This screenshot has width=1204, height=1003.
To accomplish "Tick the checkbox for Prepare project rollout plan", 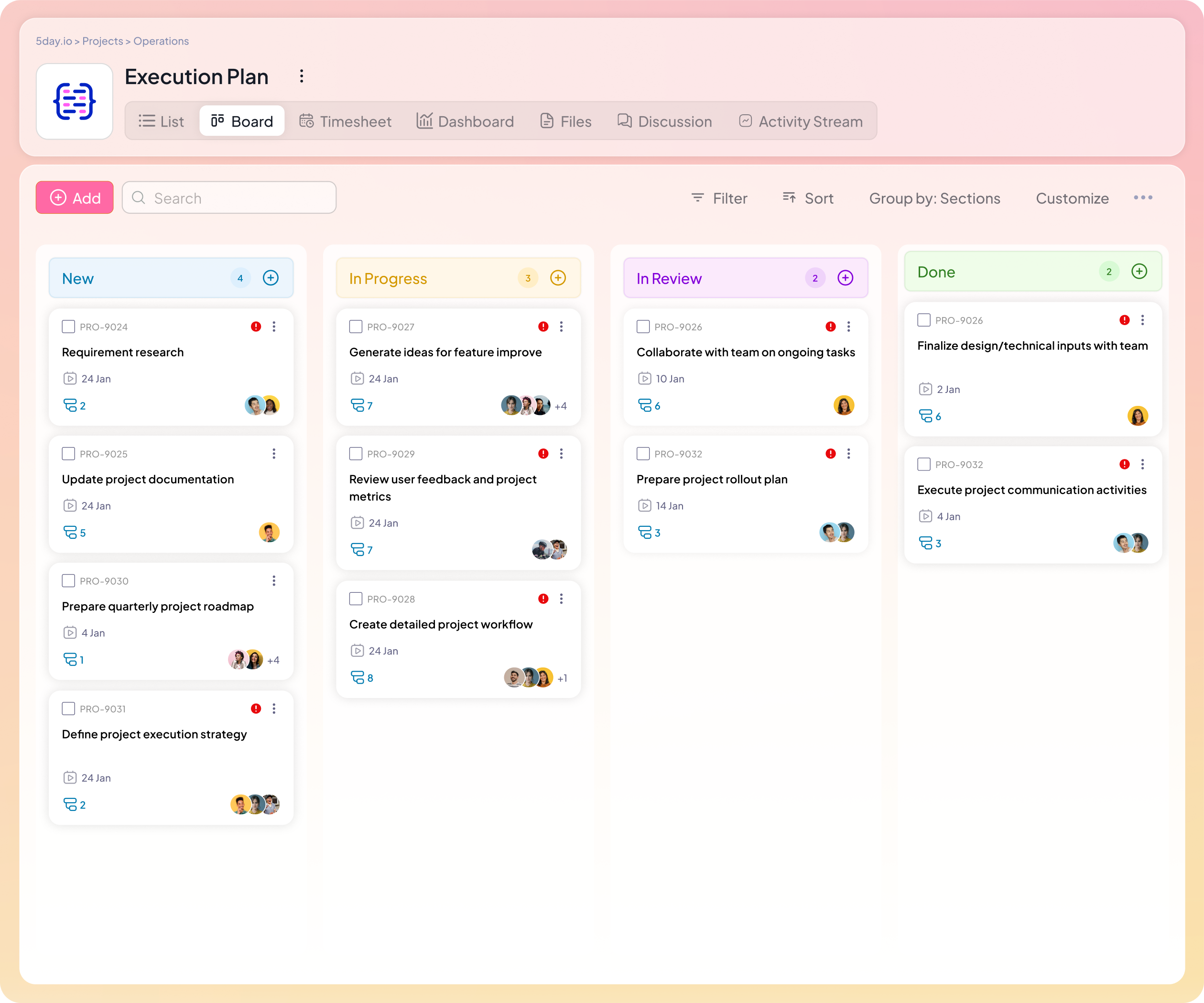I will click(643, 453).
